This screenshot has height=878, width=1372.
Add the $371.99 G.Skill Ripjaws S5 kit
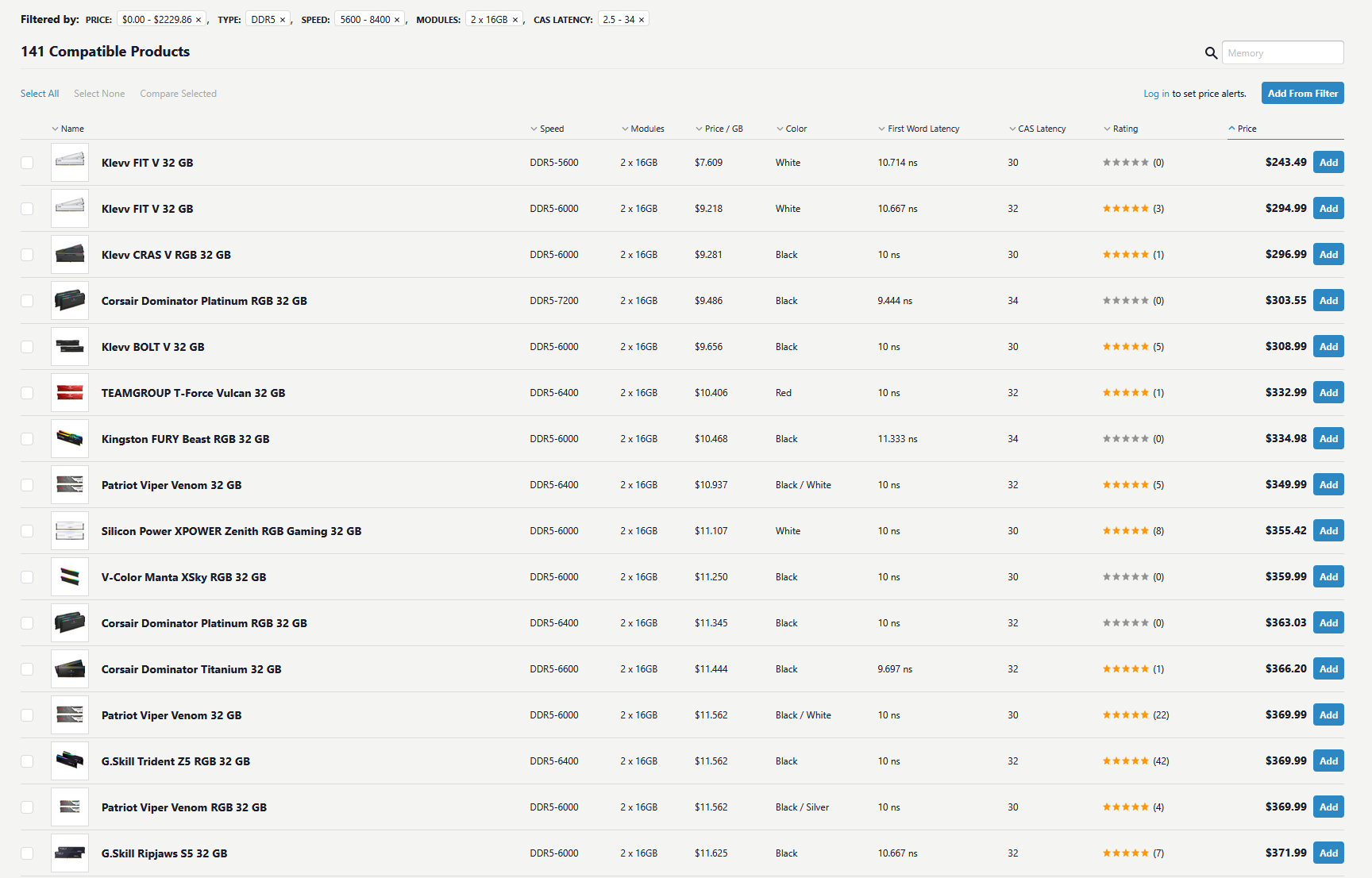coord(1328,853)
